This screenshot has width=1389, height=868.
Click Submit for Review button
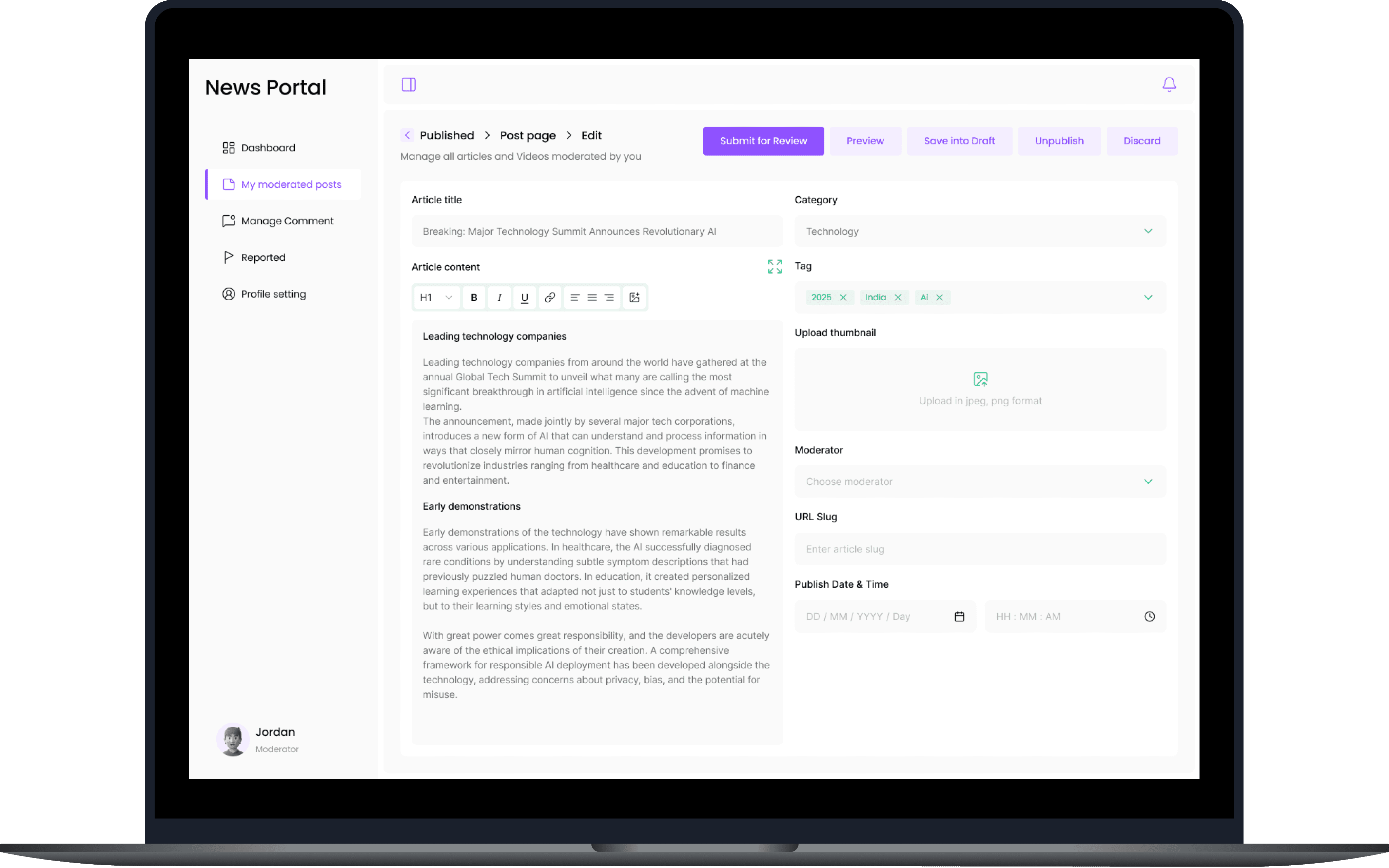(763, 141)
